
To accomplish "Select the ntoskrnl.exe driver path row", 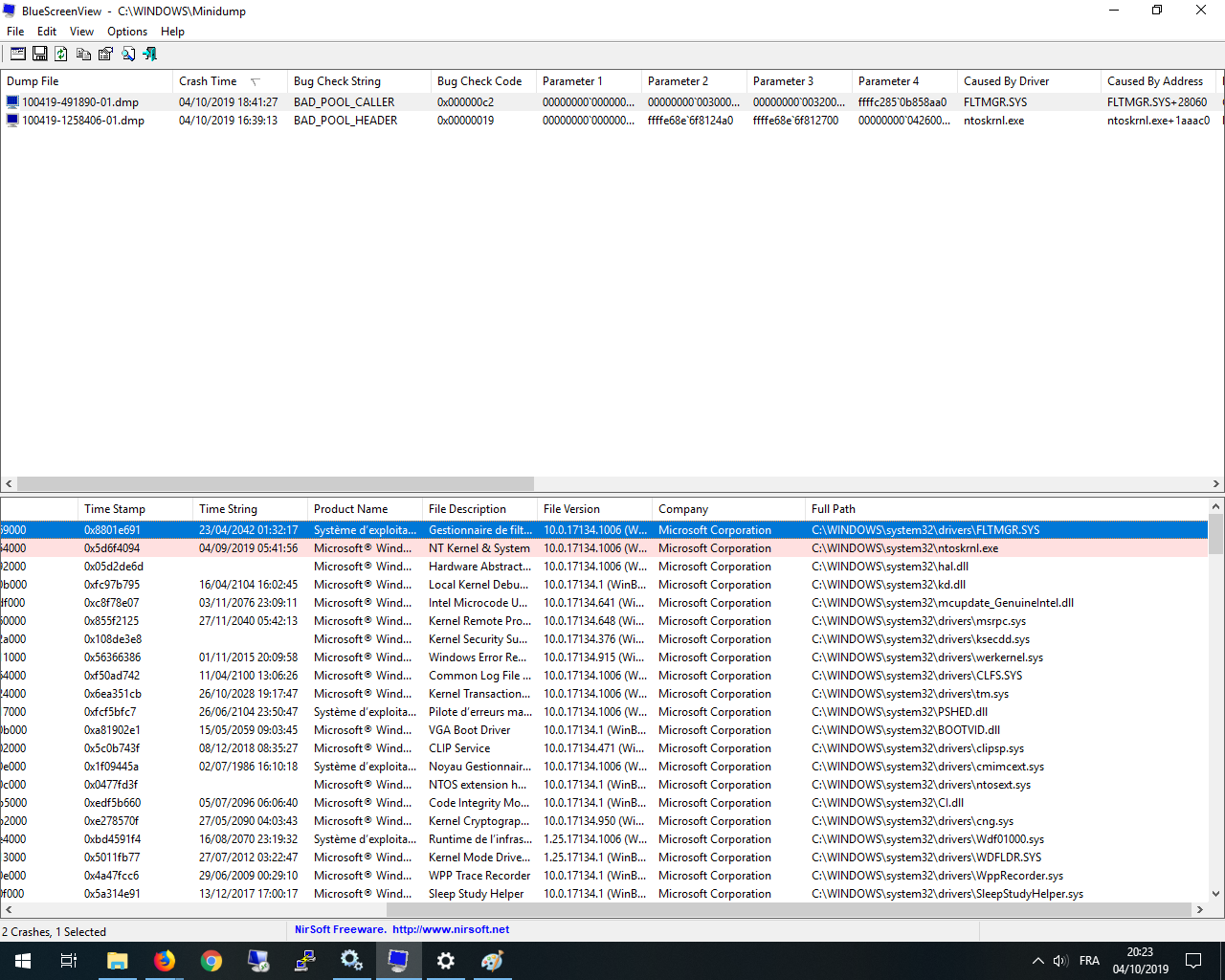I will pyautogui.click(x=604, y=548).
